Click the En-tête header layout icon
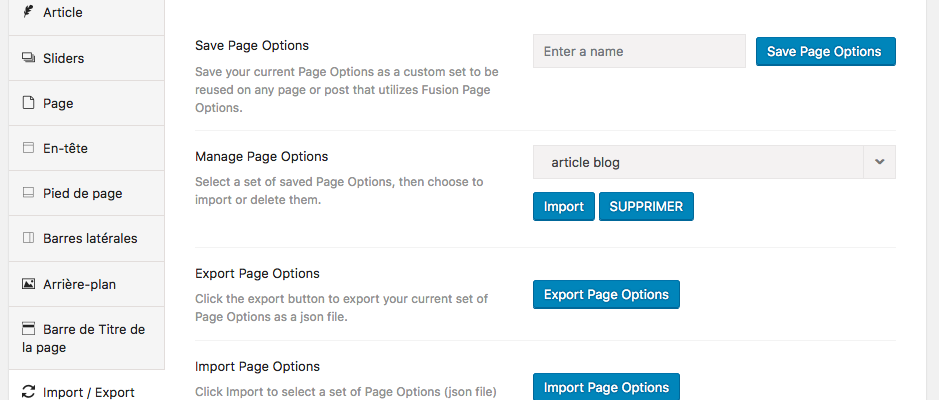This screenshot has width=939, height=400. point(28,148)
